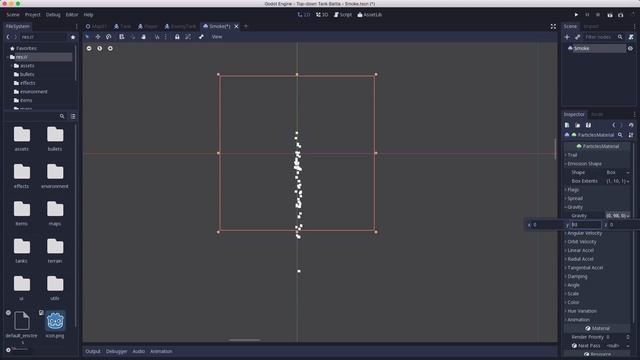Click the play current scene icon
Screen dimensions: 640x360
coord(610,15)
